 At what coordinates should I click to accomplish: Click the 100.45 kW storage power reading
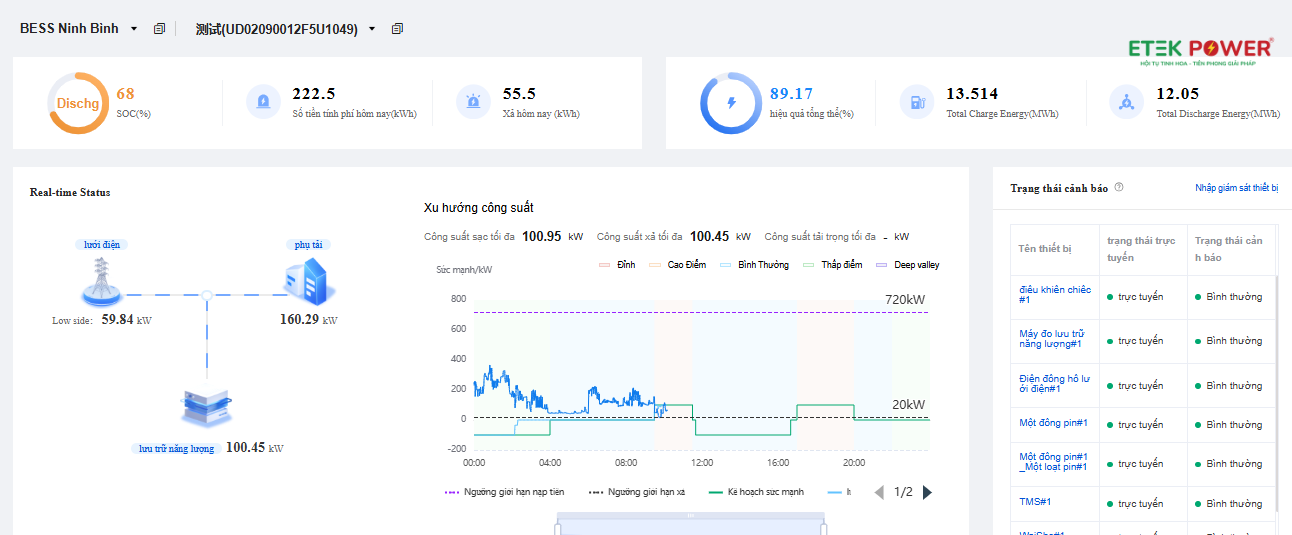coord(254,448)
